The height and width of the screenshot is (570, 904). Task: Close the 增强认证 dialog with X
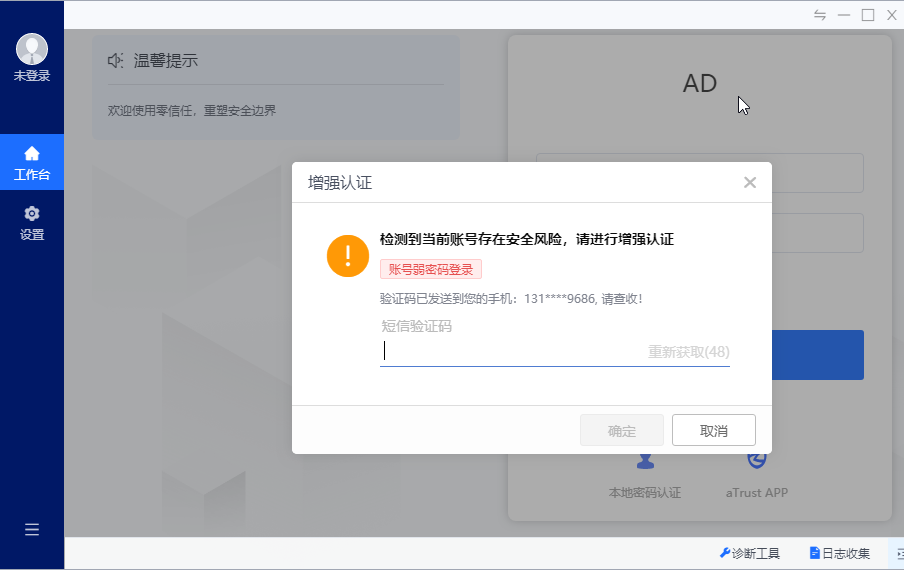[750, 182]
